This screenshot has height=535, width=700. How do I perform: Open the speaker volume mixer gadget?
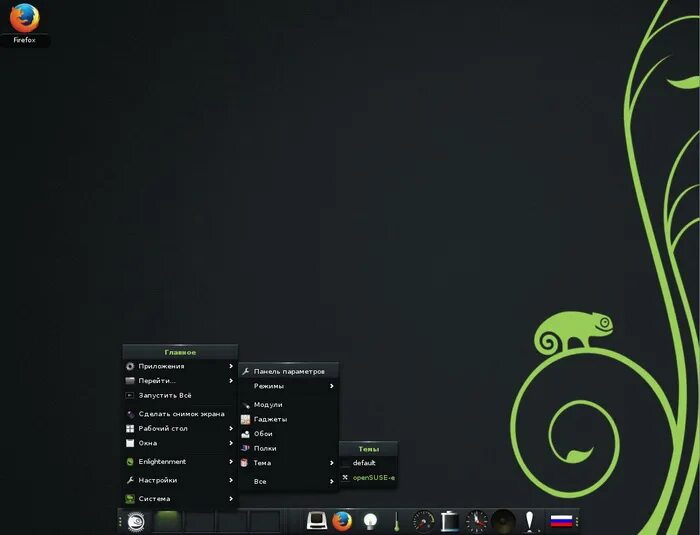coord(503,521)
